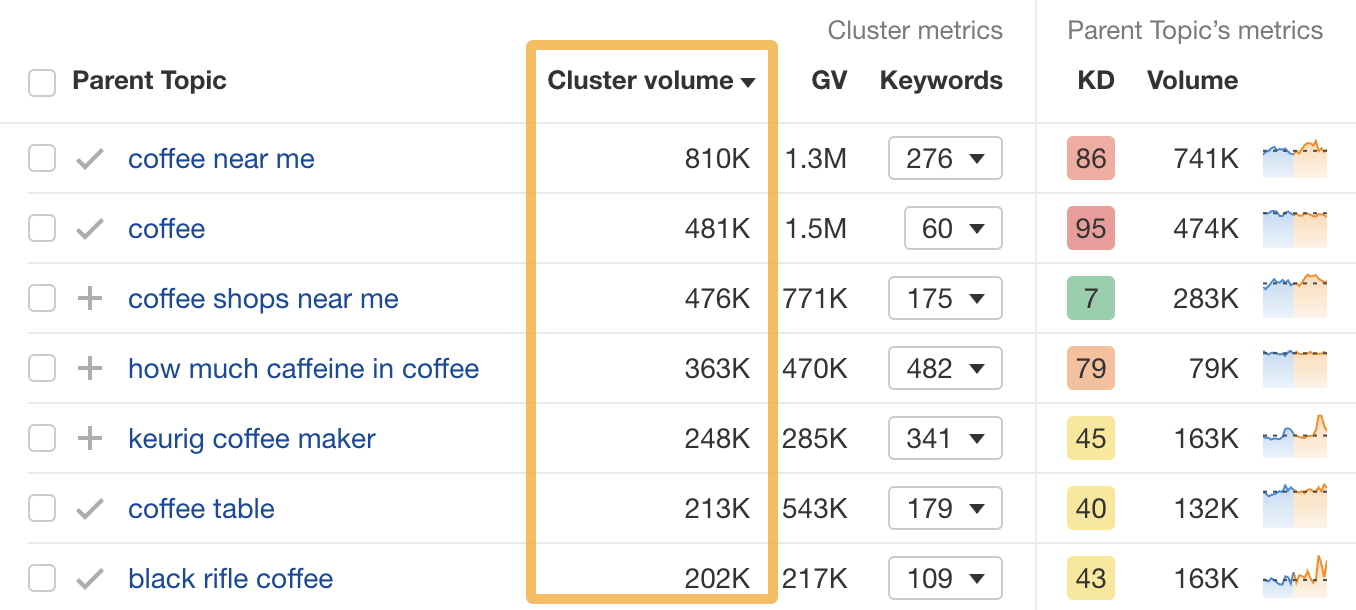This screenshot has height=610, width=1356.
Task: Click the checkmark icon next to "coffee table"
Action: coord(89,508)
